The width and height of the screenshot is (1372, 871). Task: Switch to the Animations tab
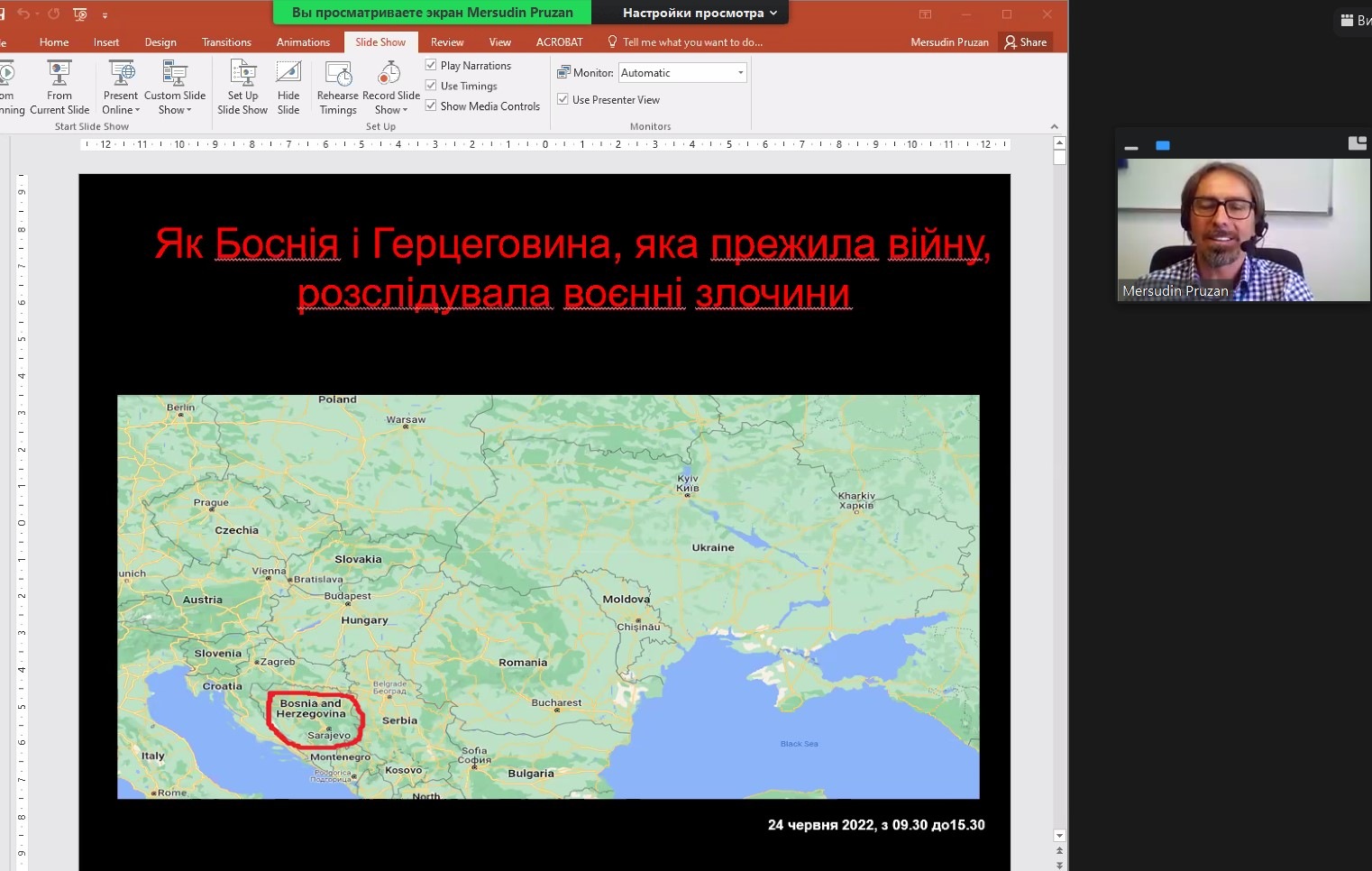(x=303, y=42)
